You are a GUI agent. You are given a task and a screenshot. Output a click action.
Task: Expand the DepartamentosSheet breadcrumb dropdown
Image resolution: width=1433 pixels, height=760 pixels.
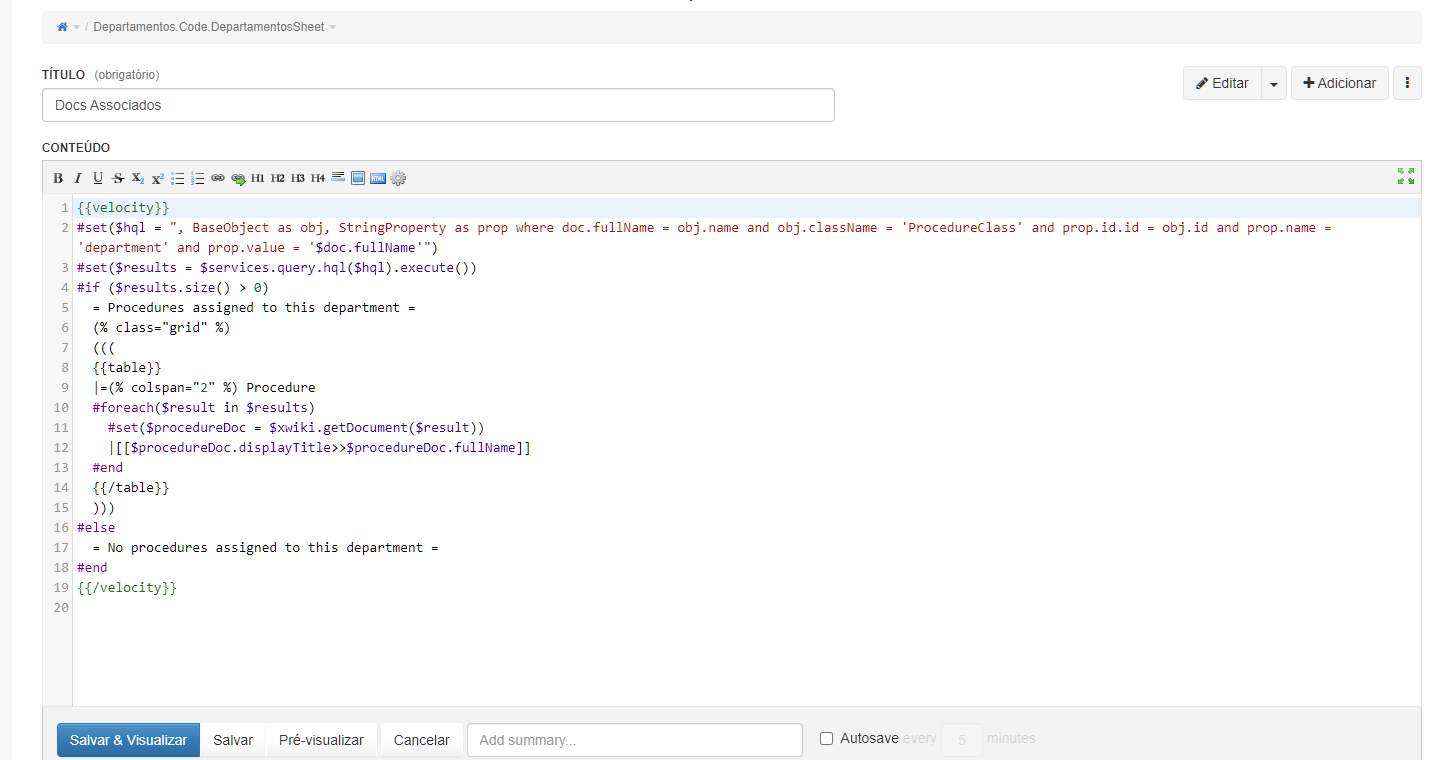pos(333,28)
